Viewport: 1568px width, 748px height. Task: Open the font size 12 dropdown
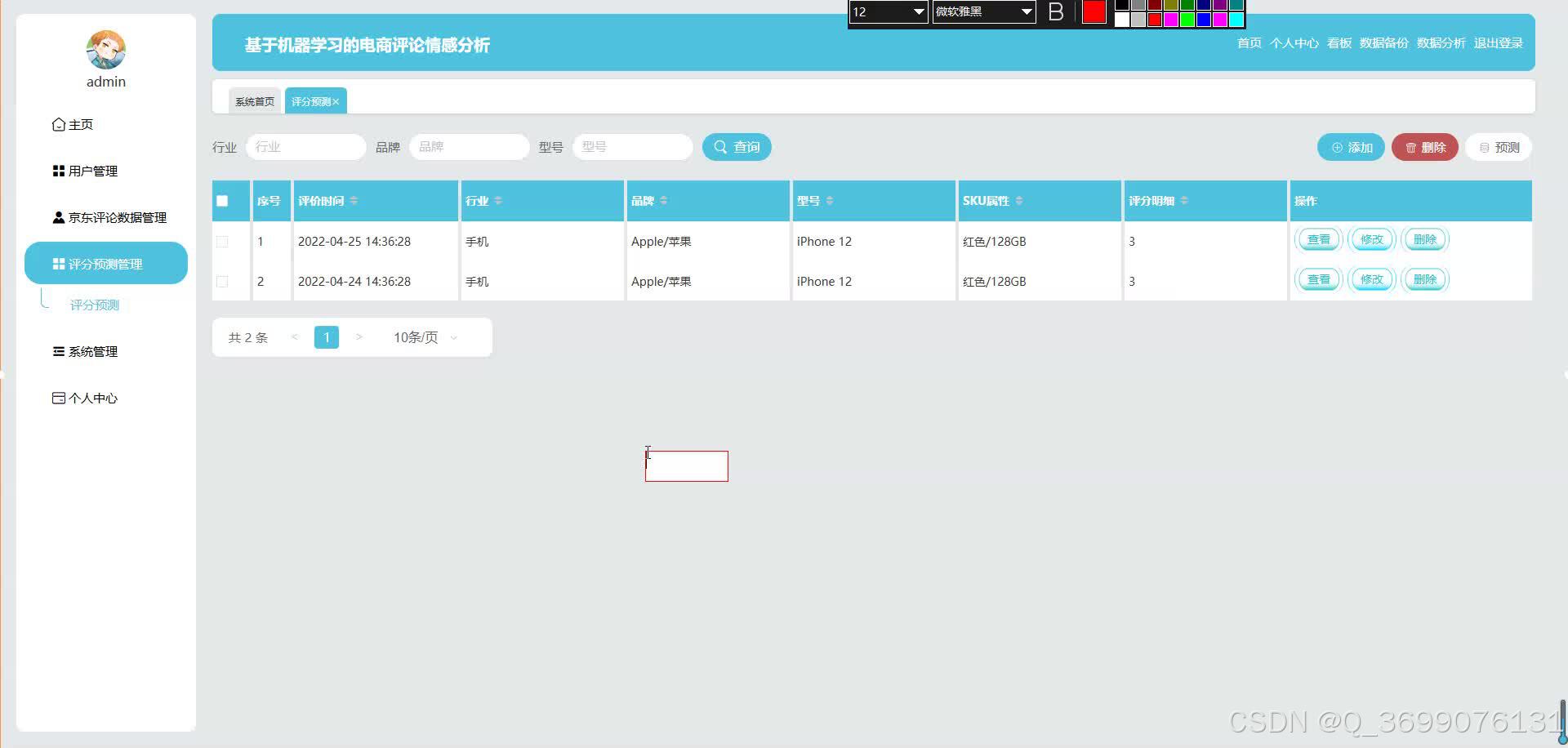pos(889,11)
